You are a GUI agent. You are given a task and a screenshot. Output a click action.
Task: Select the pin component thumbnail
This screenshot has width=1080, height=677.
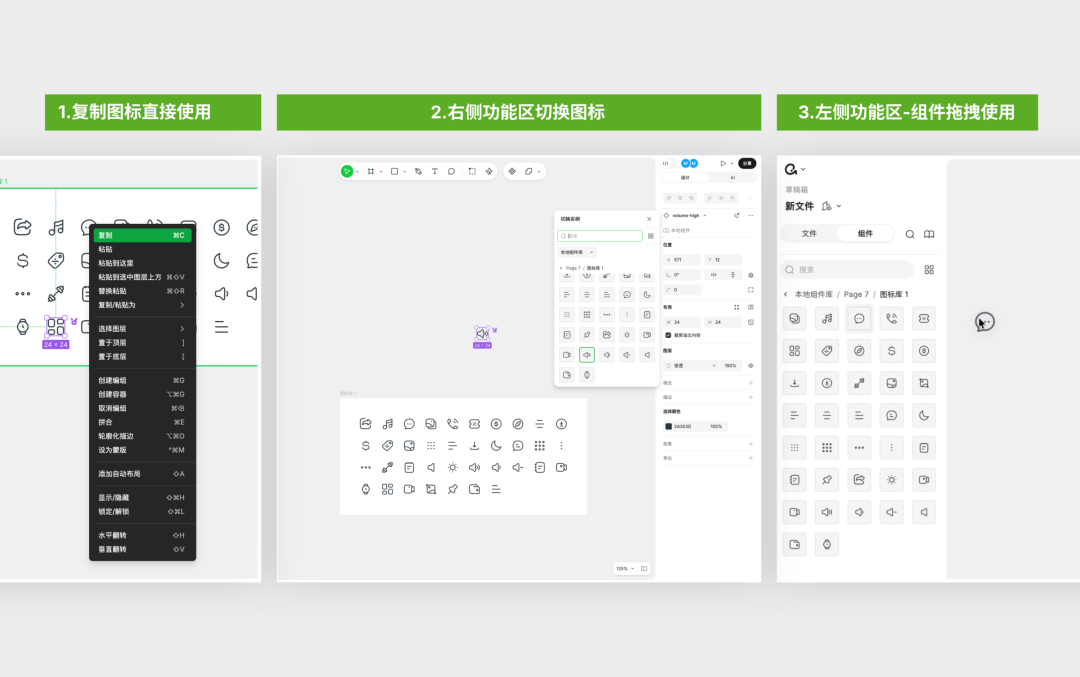827,479
